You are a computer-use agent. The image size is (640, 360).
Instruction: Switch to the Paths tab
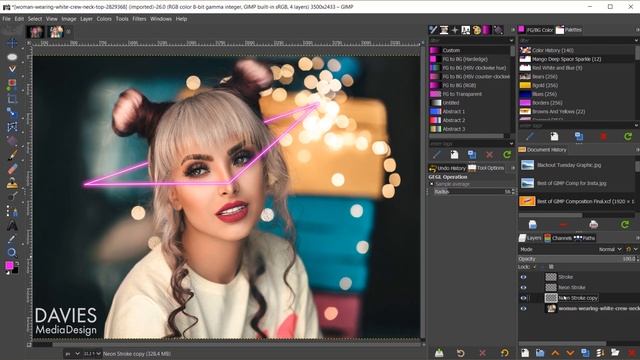pos(584,238)
